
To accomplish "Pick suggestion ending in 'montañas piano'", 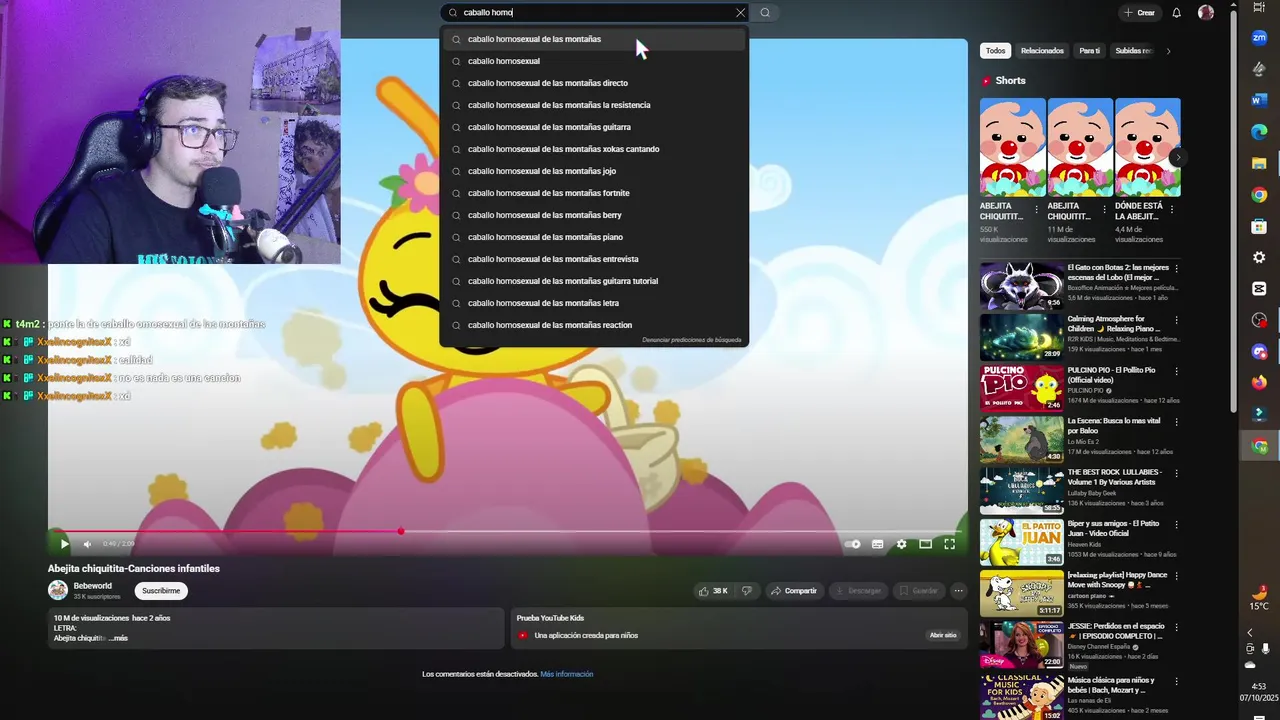I will (594, 237).
